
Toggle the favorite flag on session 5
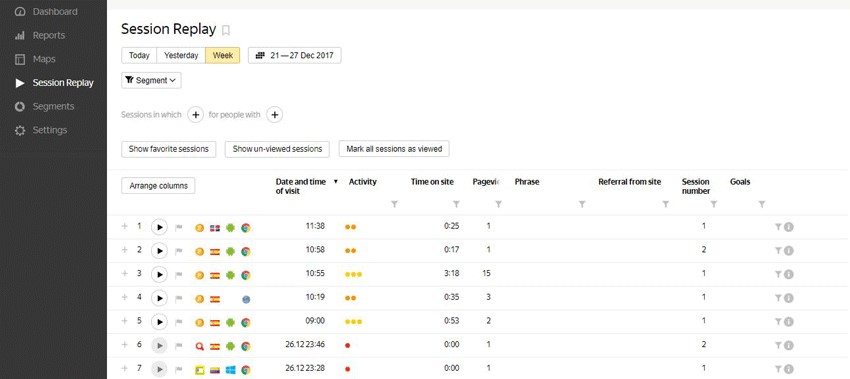pos(179,322)
